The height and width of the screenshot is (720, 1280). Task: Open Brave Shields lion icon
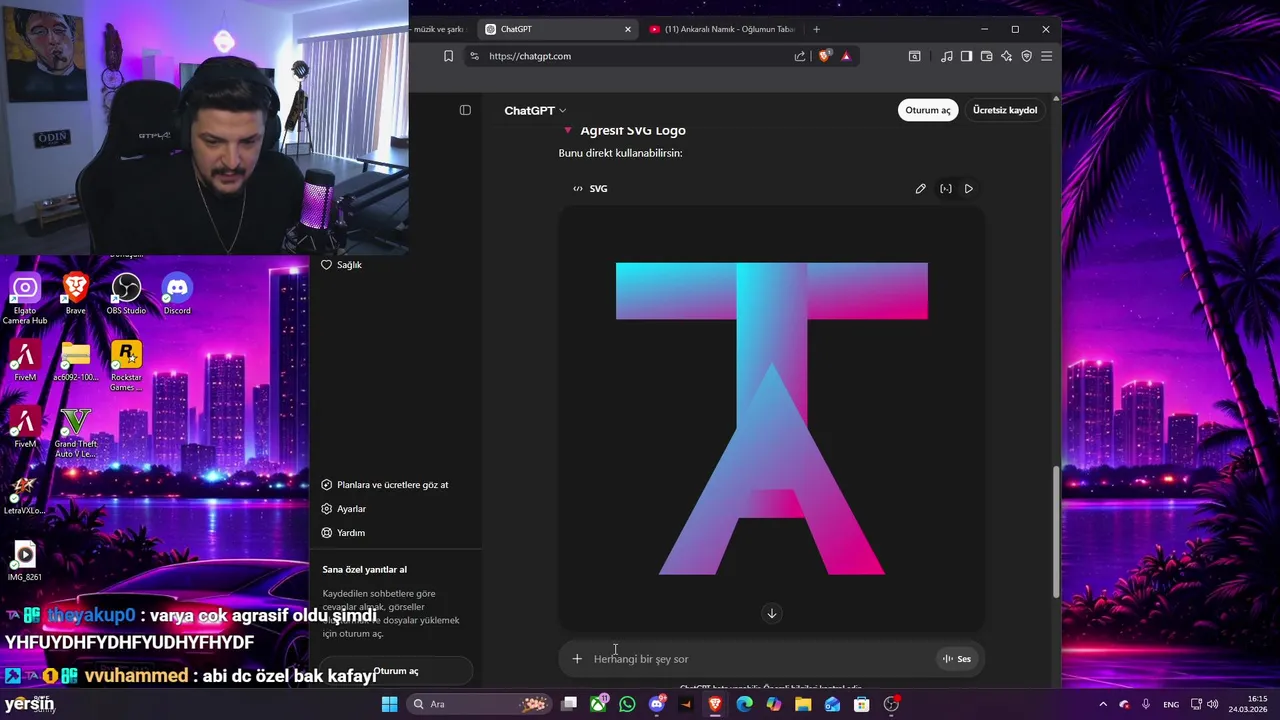tap(824, 56)
